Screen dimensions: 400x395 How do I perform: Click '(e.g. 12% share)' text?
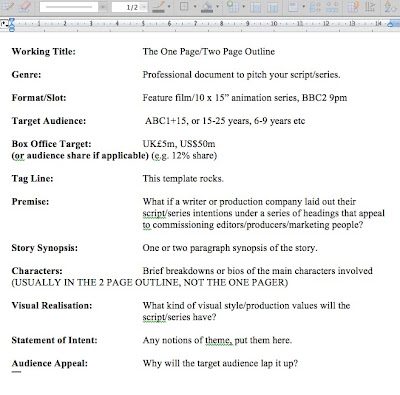184,156
